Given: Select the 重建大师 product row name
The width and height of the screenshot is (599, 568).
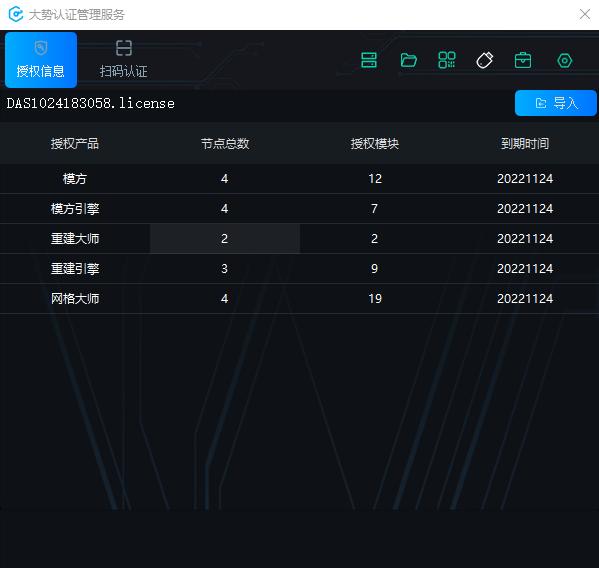Looking at the screenshot, I should tap(75, 239).
